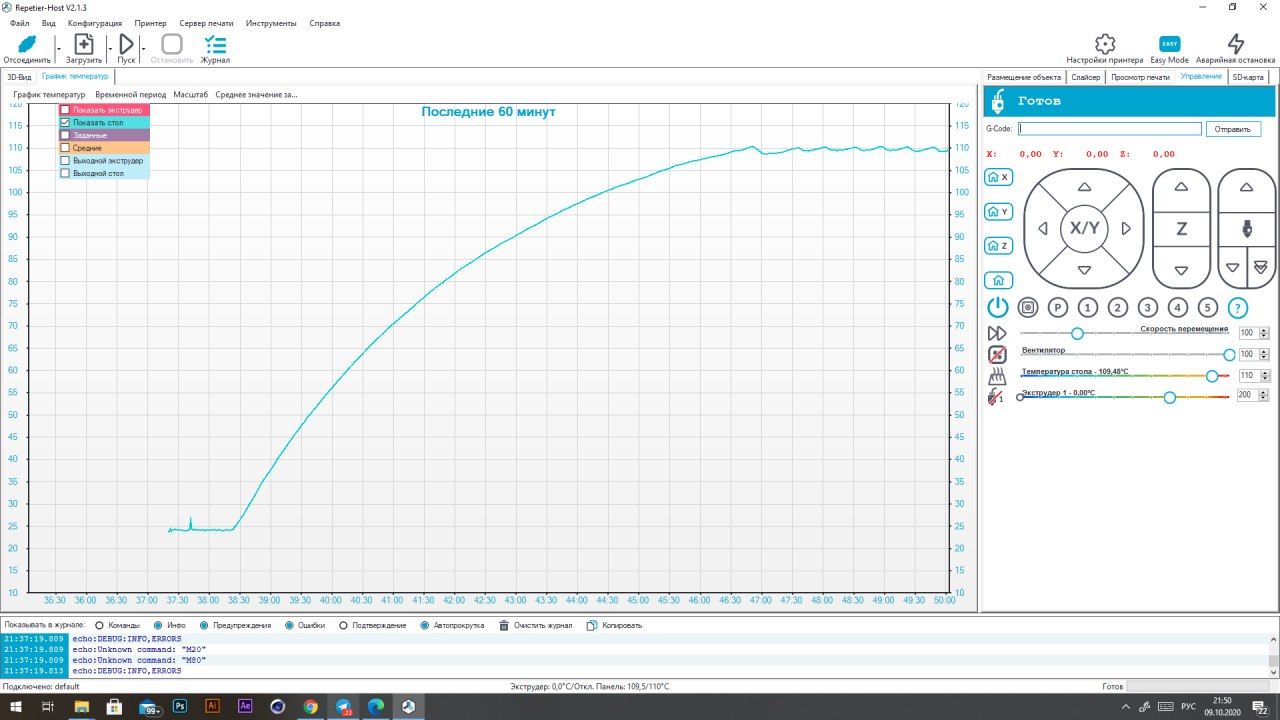Raise the Z axis
Image resolution: width=1280 pixels, height=720 pixels.
pos(1181,187)
